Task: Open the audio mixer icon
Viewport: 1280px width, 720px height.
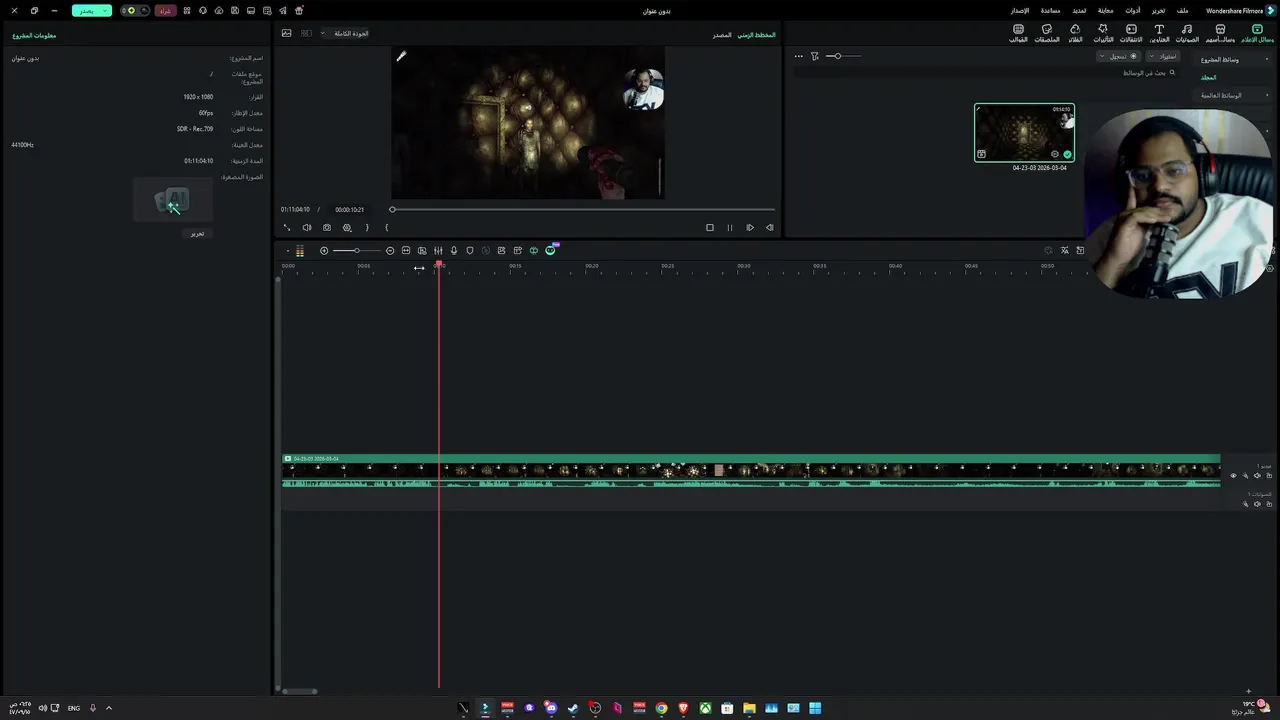Action: 438,250
